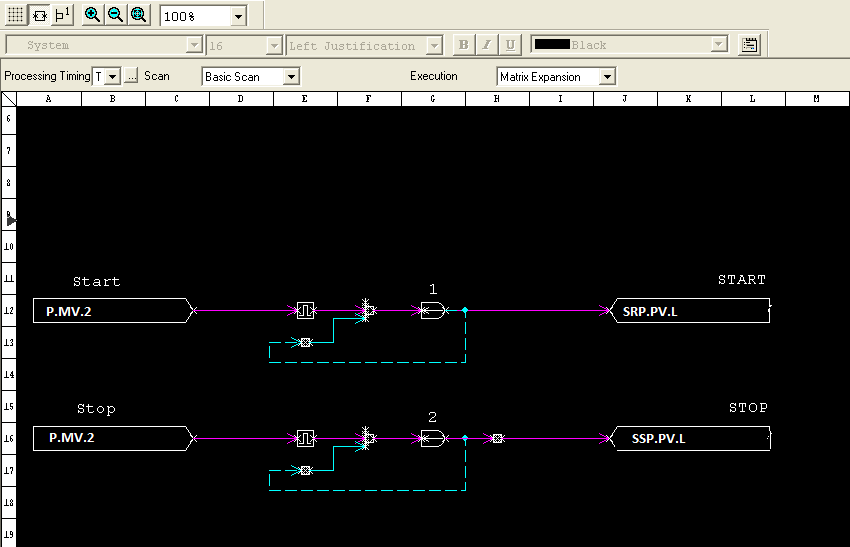Select the NOT element in row 13

point(306,343)
